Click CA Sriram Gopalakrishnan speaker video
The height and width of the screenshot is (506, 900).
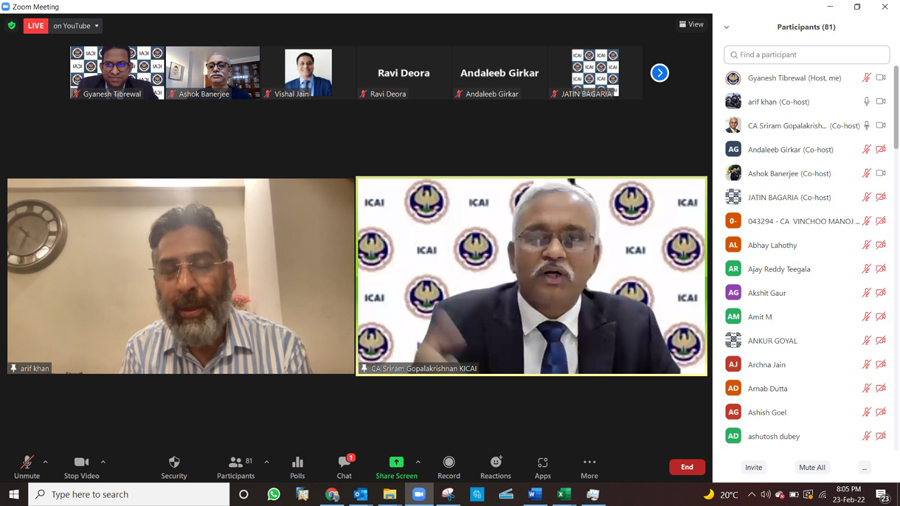point(532,276)
